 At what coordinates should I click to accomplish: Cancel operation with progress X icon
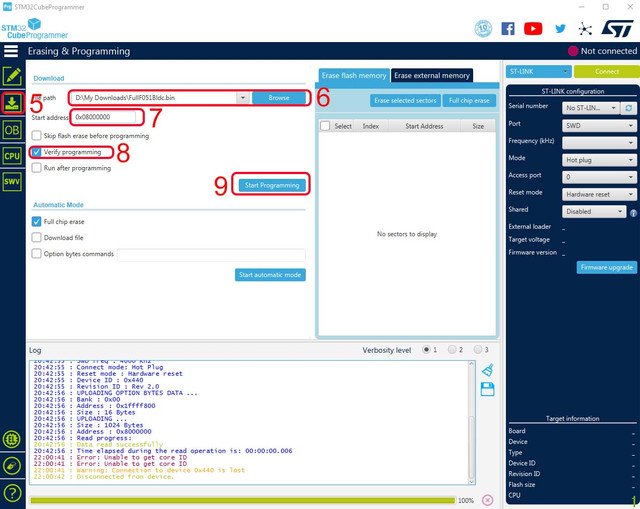point(487,500)
